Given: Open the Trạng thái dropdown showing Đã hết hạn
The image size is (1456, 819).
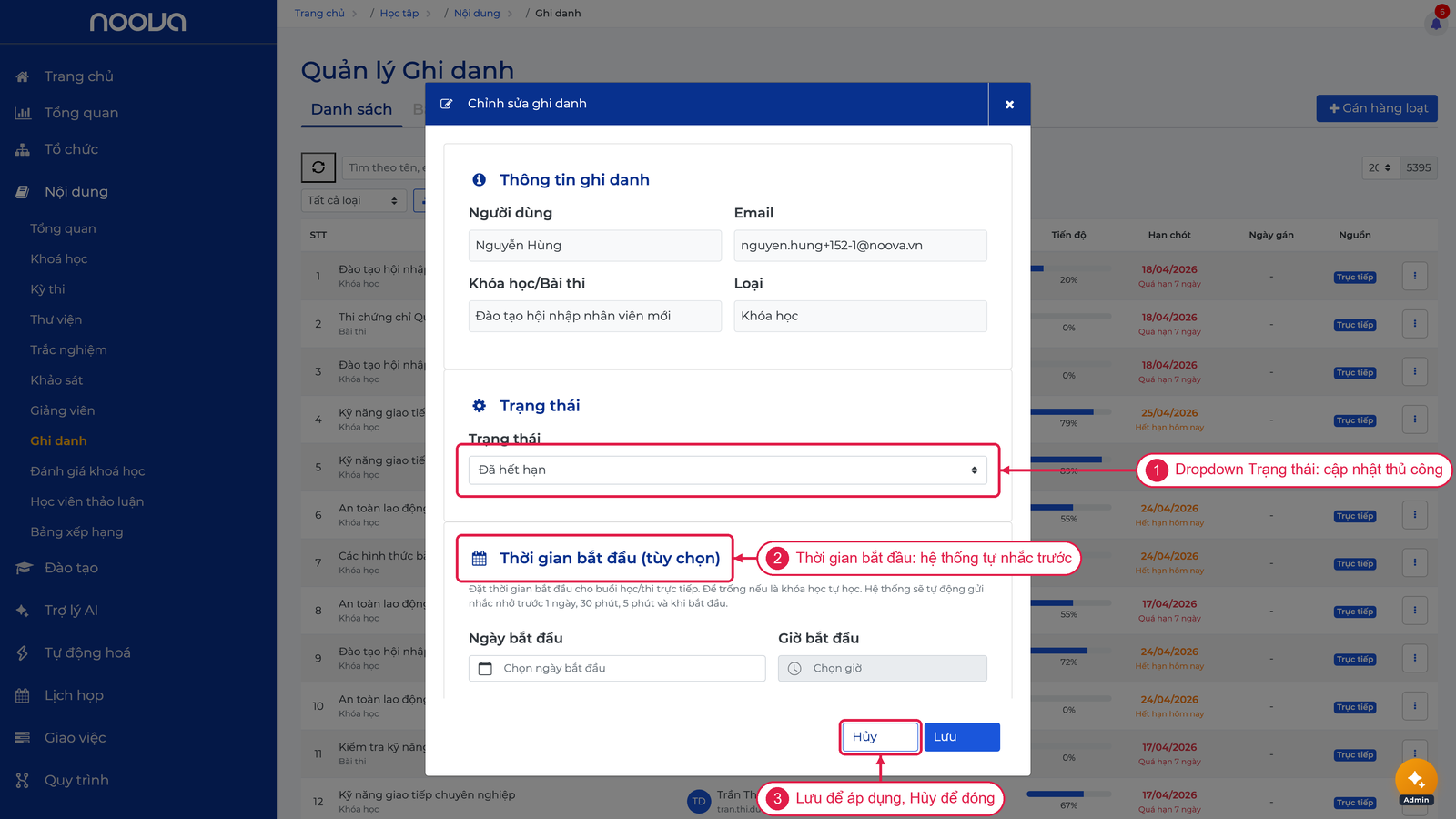Looking at the screenshot, I should point(728,470).
